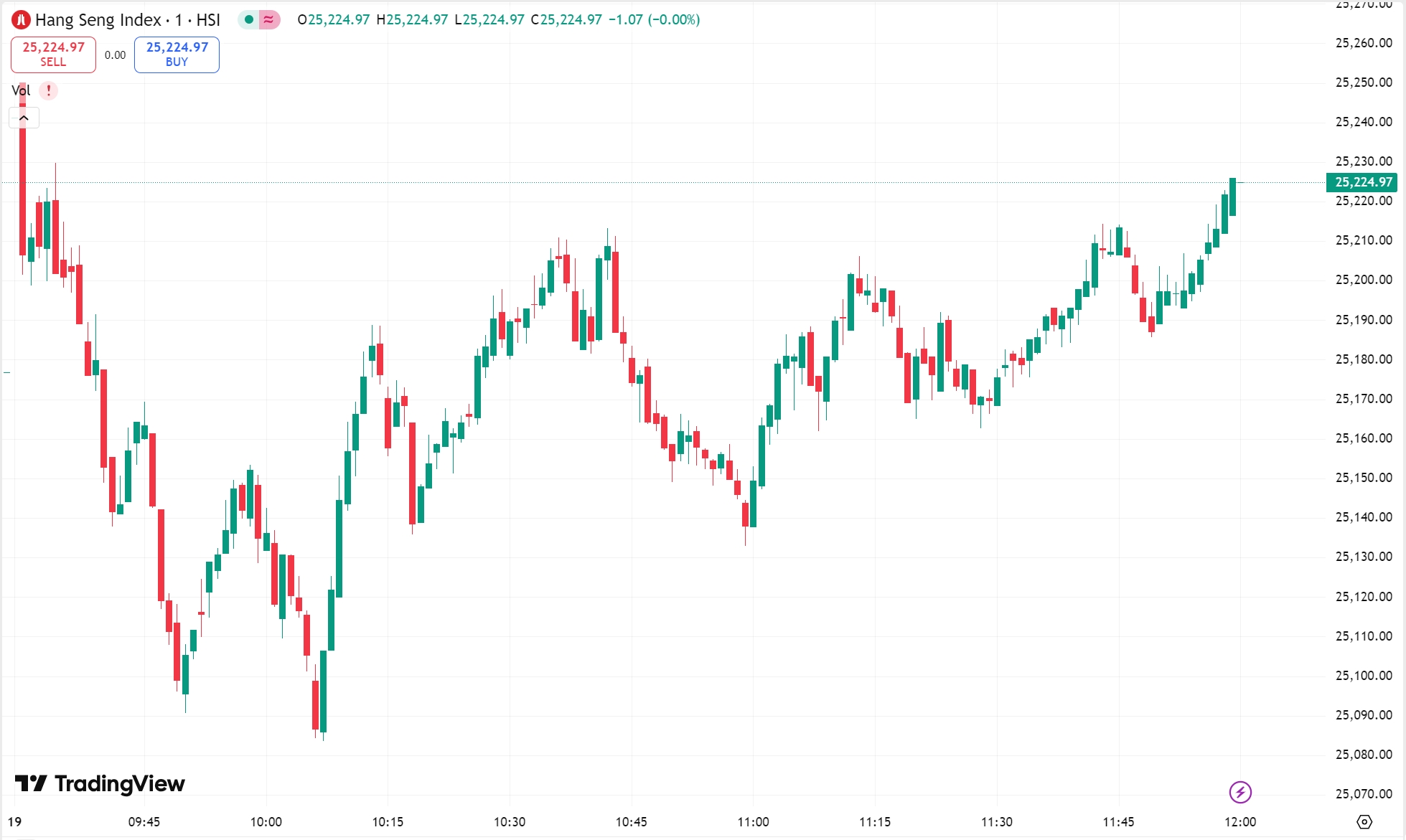1406x840 pixels.
Task: Click the green 25,224.97 current price tag
Action: [1362, 182]
